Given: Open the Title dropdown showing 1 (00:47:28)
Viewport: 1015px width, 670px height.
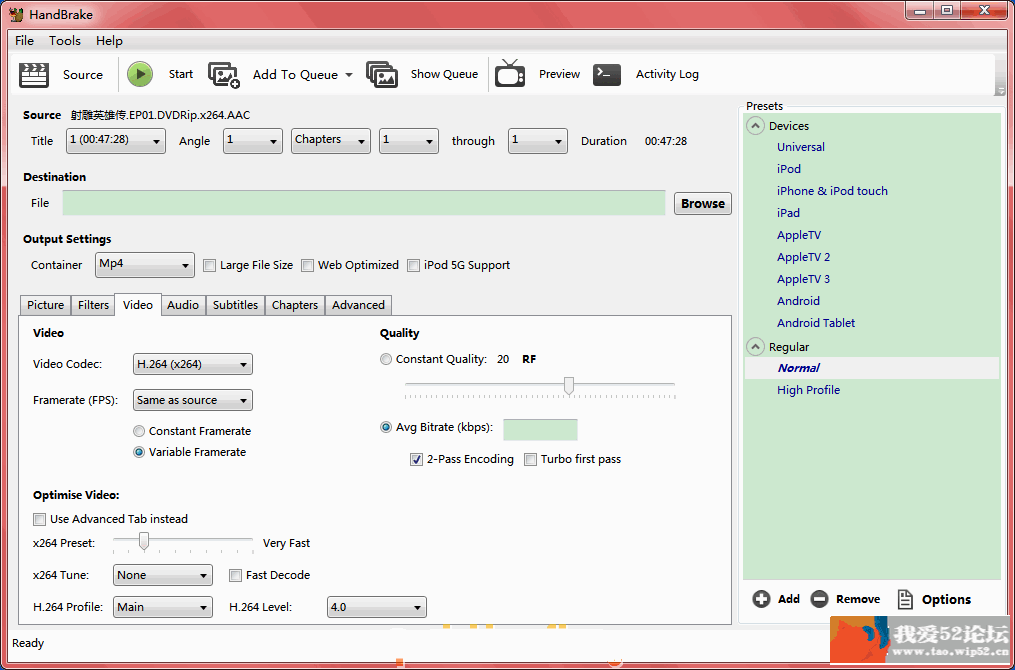Looking at the screenshot, I should [x=116, y=140].
